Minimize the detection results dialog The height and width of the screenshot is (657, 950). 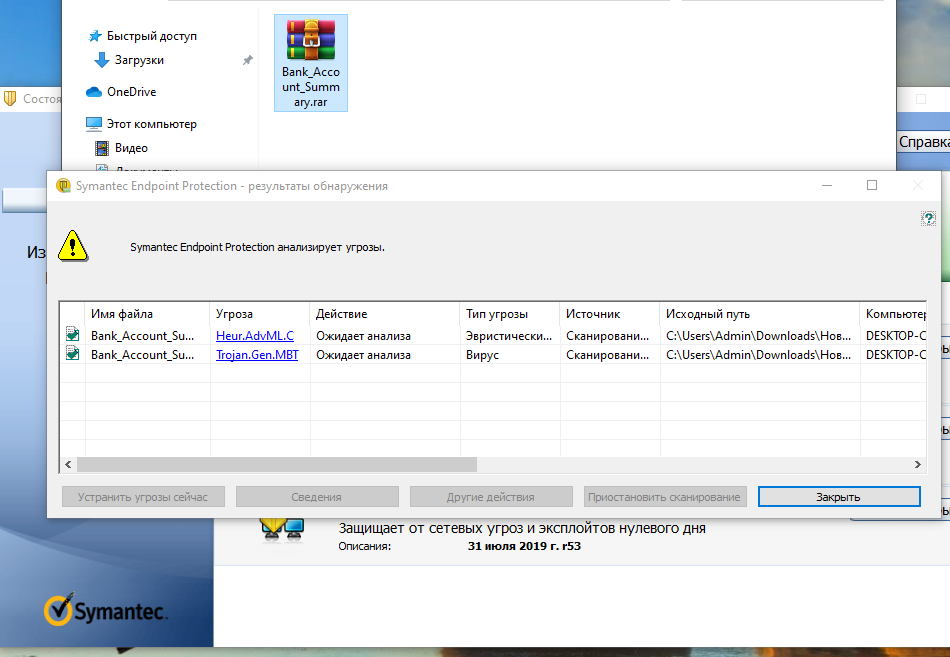click(x=827, y=185)
